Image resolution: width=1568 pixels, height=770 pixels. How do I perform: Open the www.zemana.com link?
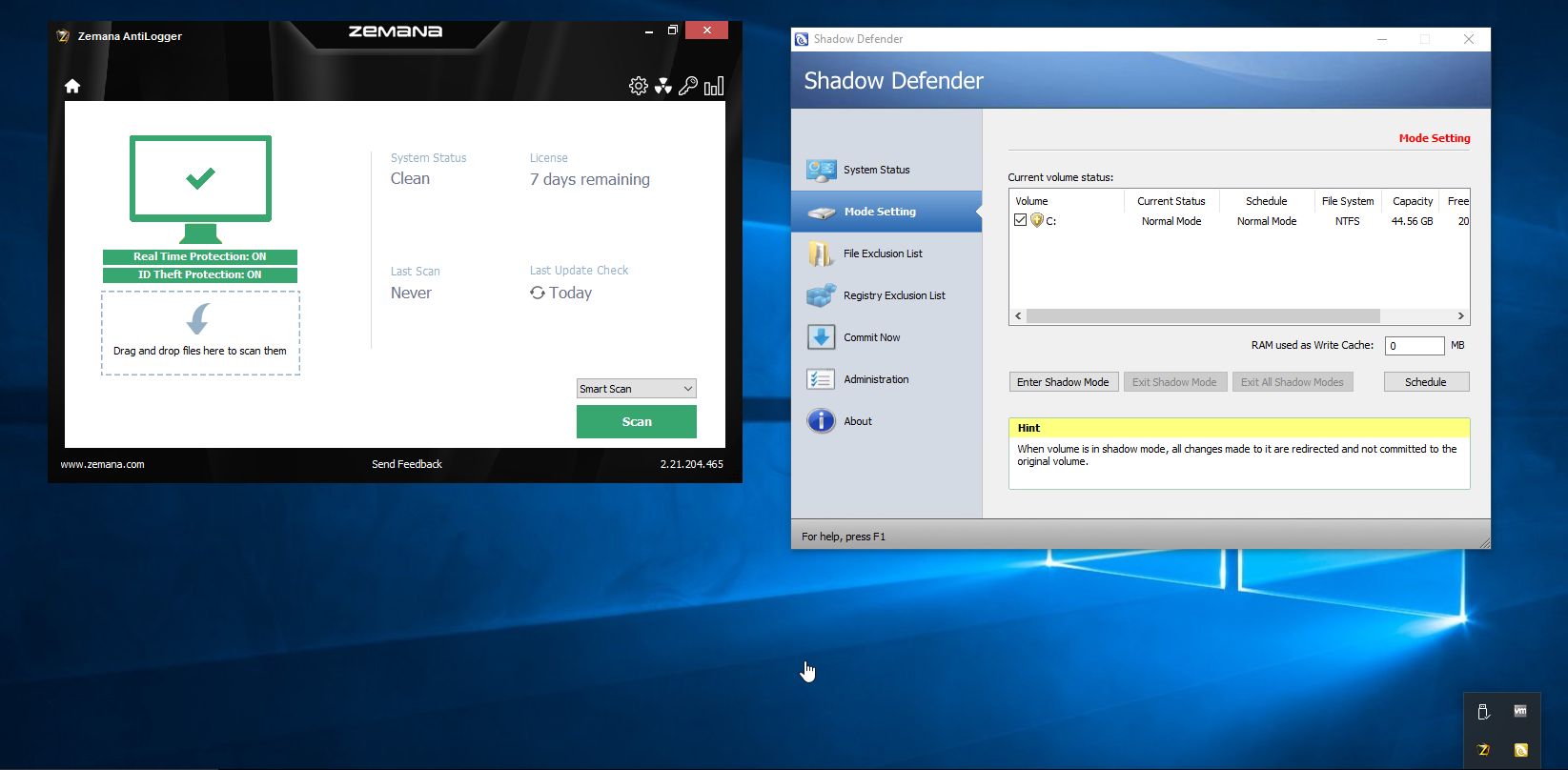coord(103,464)
